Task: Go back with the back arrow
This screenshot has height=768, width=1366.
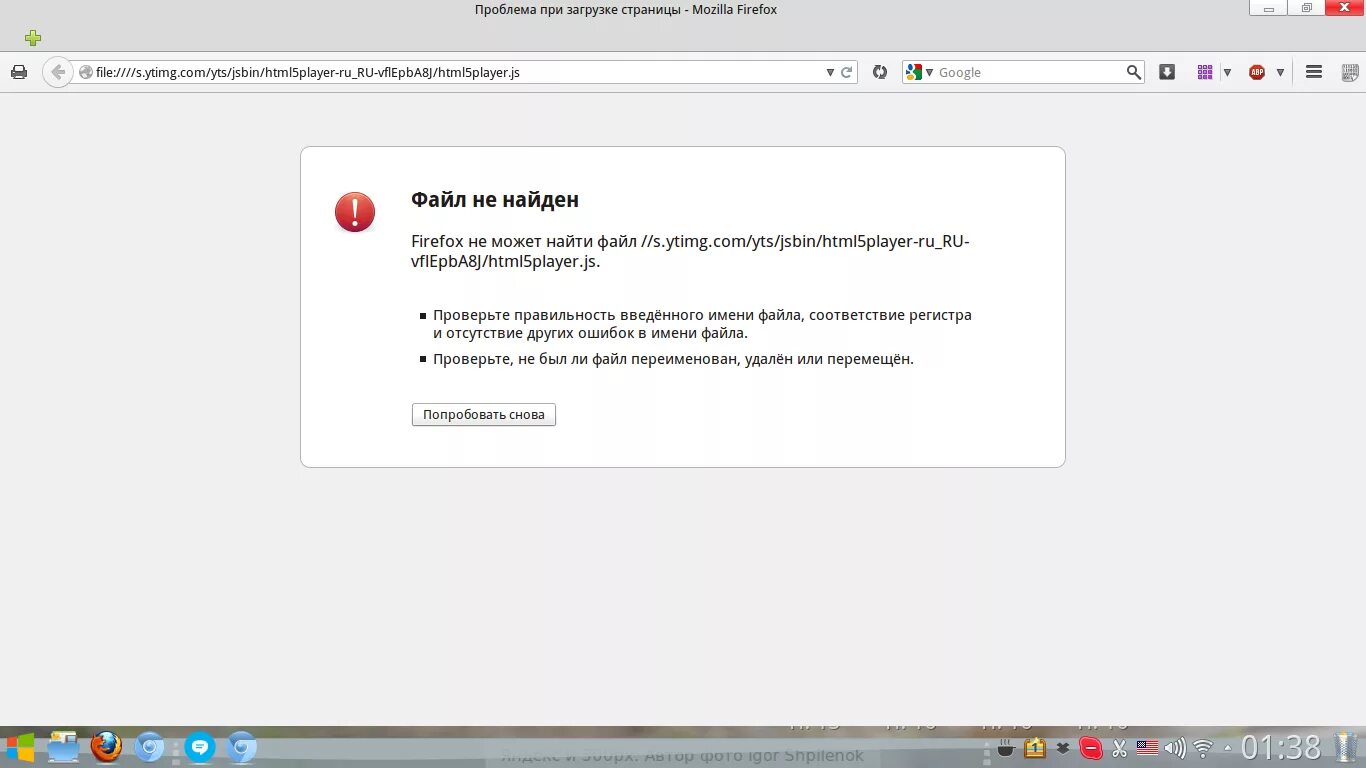Action: pyautogui.click(x=57, y=72)
